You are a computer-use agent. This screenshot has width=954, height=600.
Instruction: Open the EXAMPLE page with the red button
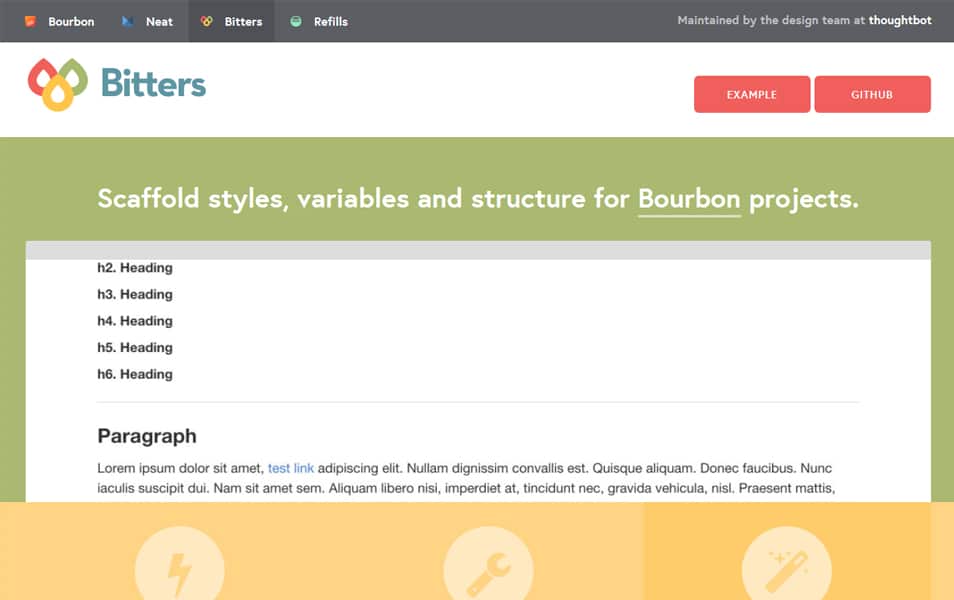tap(752, 94)
